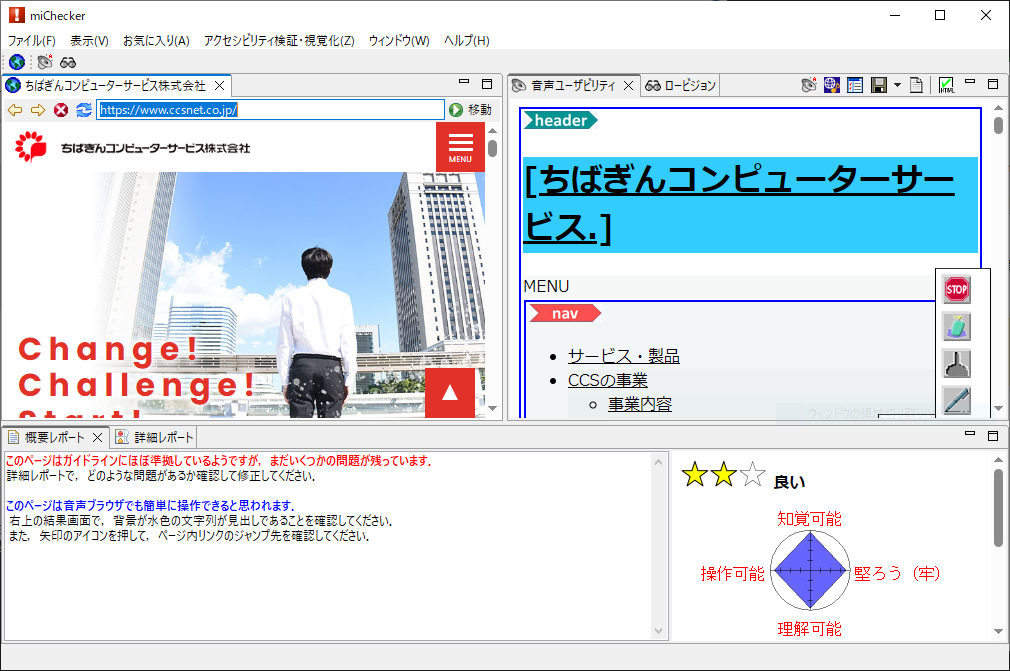Minimize the visualization pane
The height and width of the screenshot is (671, 1010).
click(969, 82)
